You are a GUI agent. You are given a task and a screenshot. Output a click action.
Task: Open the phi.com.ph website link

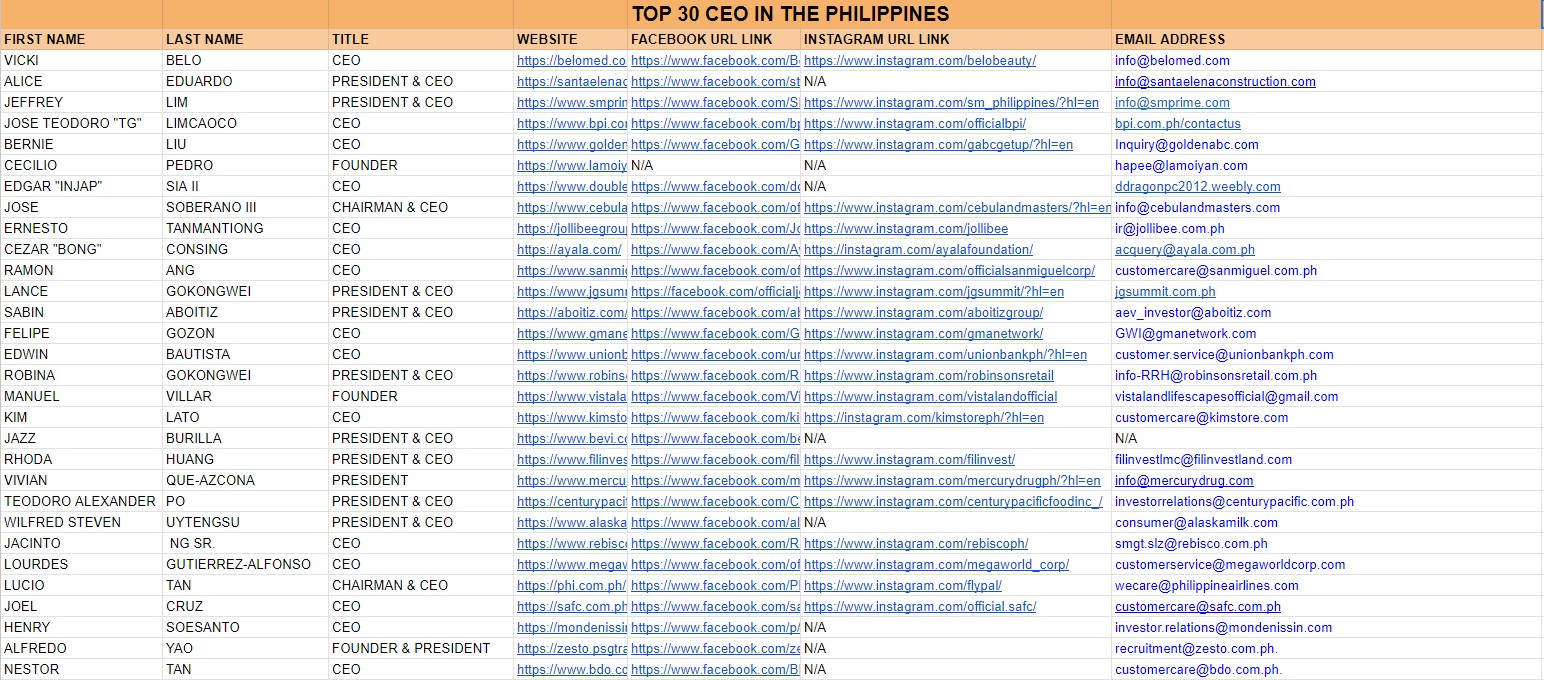pyautogui.click(x=571, y=586)
